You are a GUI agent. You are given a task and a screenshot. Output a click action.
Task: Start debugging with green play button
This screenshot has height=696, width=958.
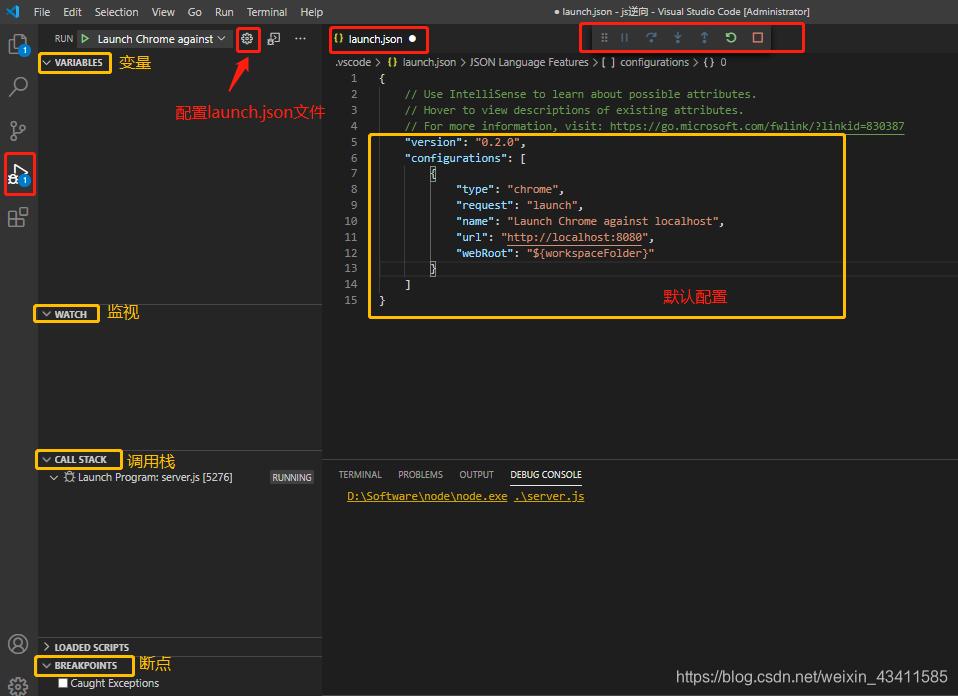click(86, 38)
